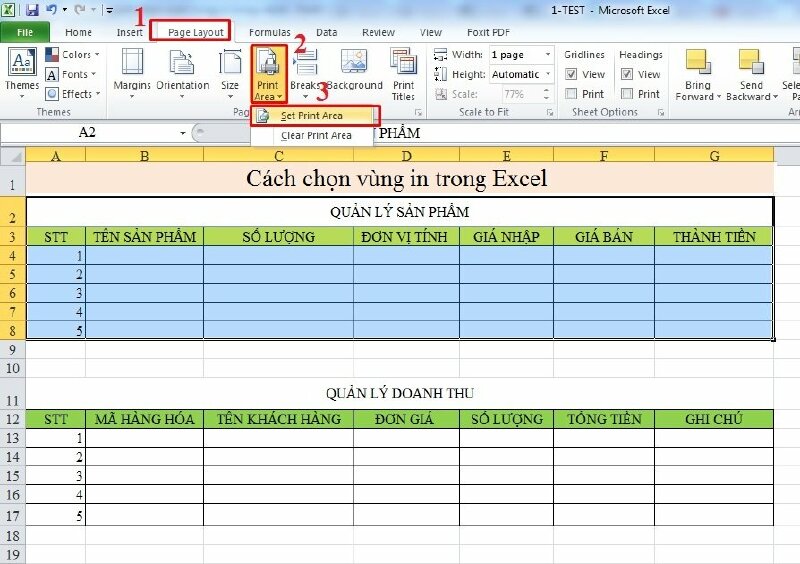The height and width of the screenshot is (564, 800).
Task: Toggle Gridlines View checkbox
Action: click(x=571, y=75)
